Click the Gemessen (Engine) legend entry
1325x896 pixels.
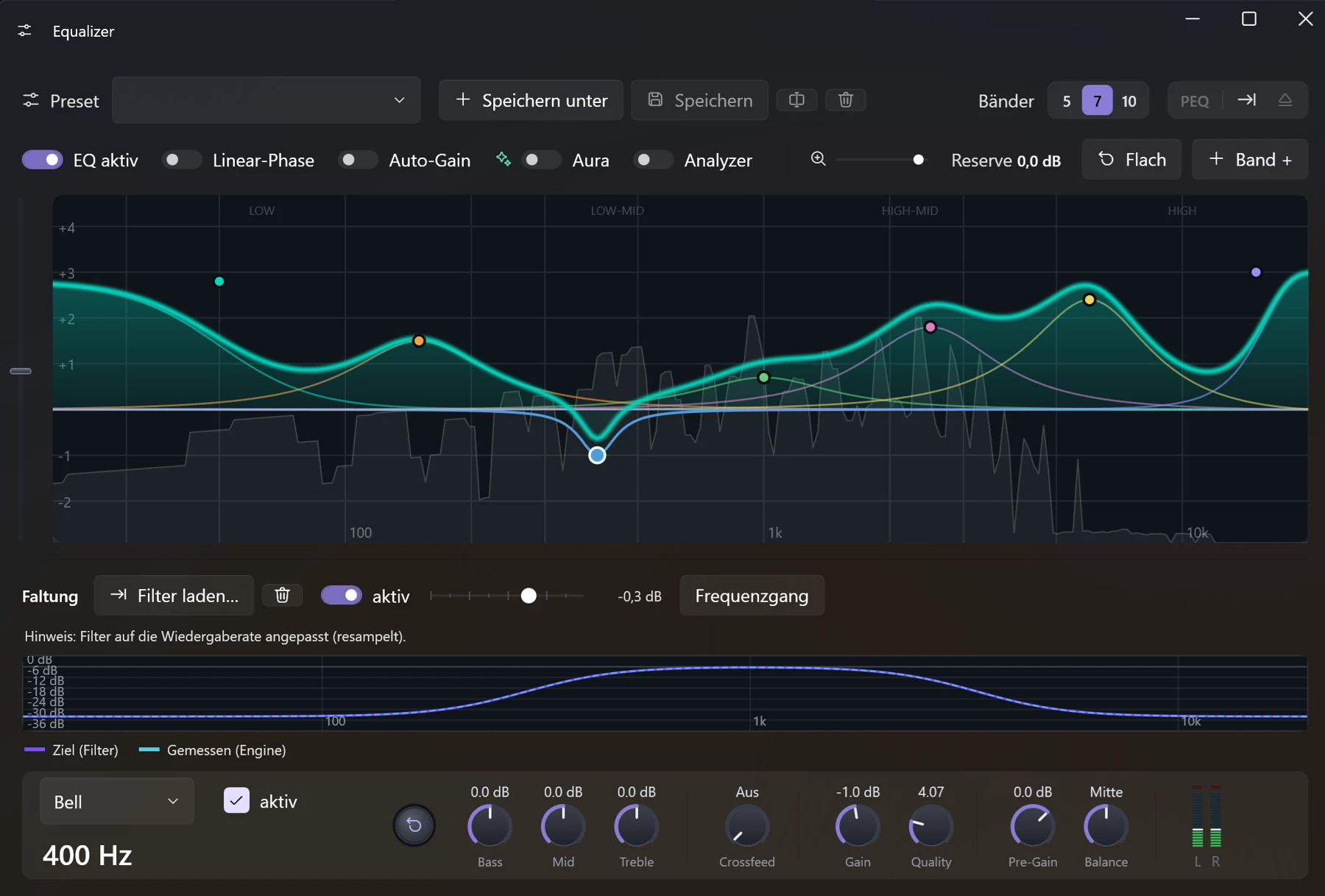pyautogui.click(x=212, y=750)
